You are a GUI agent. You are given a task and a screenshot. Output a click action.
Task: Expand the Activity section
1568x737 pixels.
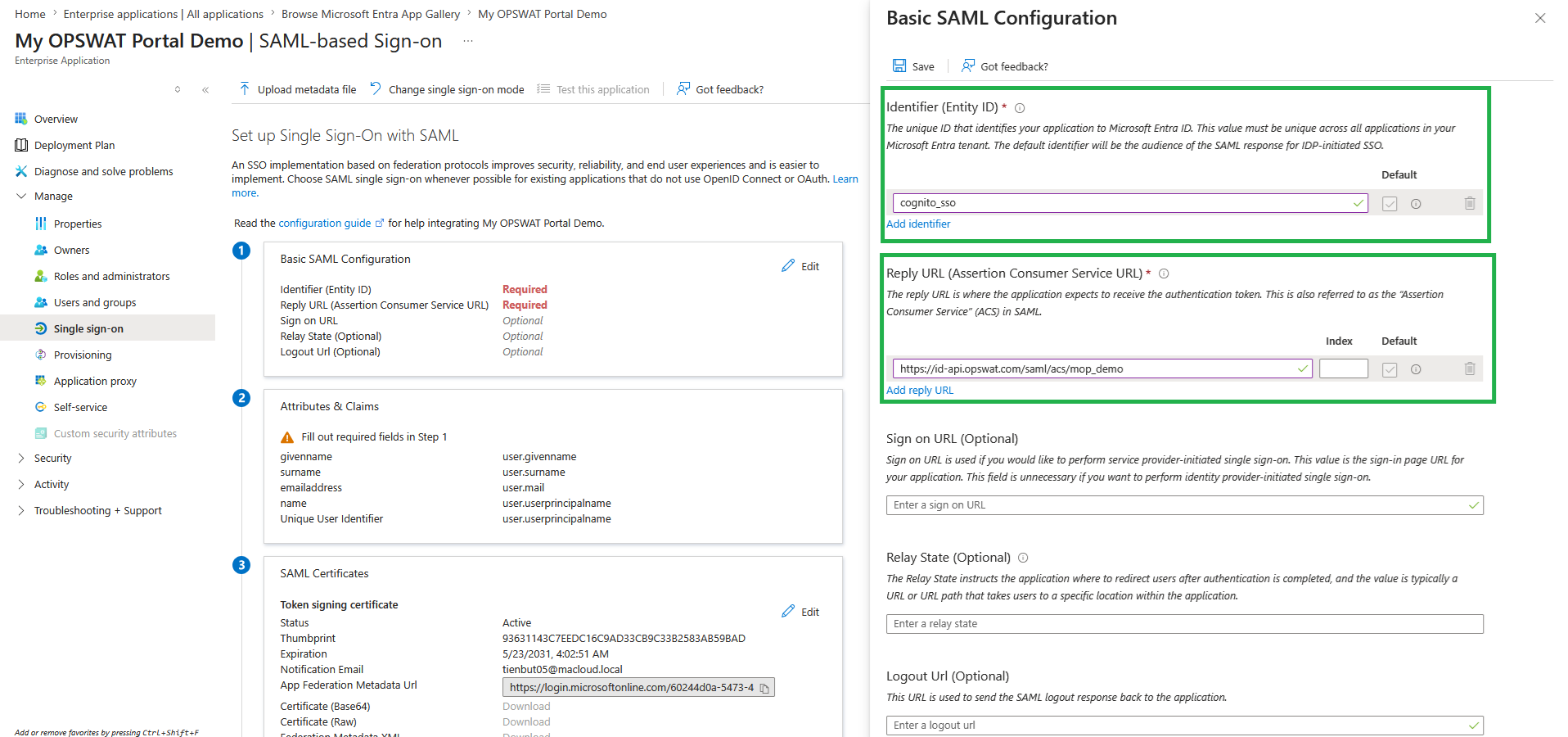pyautogui.click(x=21, y=485)
